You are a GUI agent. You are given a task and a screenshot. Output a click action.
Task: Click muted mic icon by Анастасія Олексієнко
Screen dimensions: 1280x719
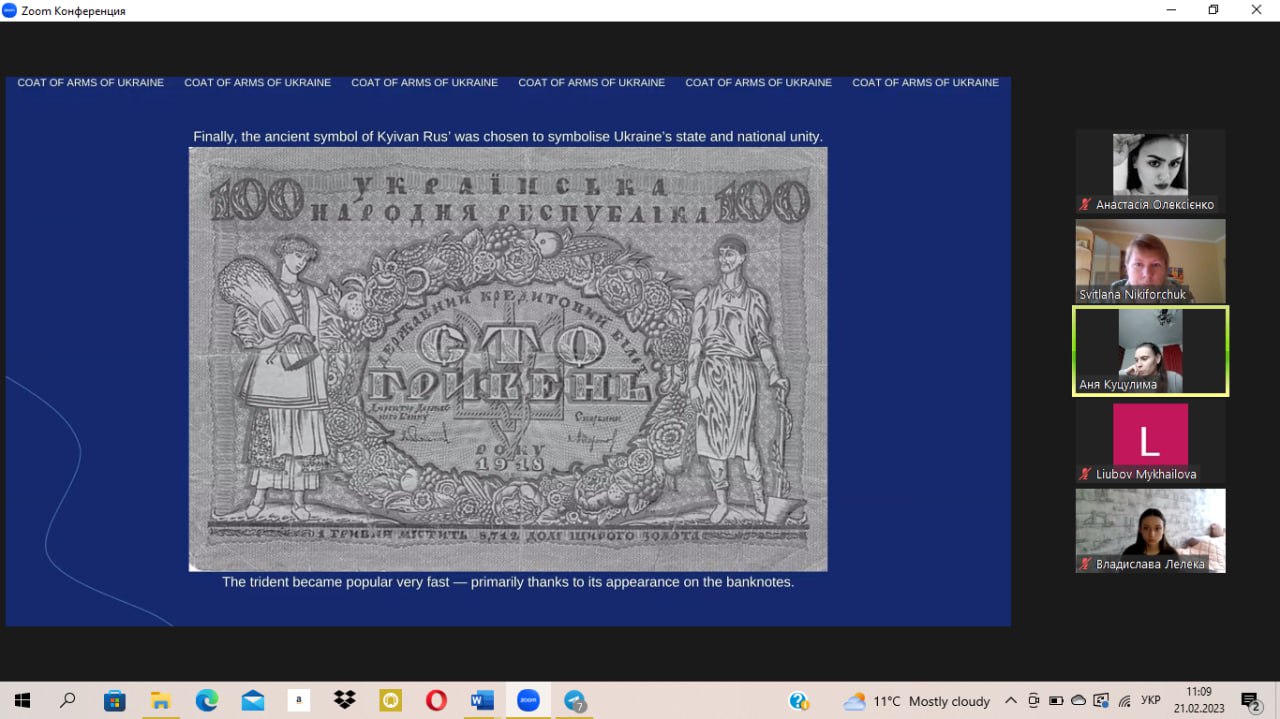pyautogui.click(x=1085, y=204)
